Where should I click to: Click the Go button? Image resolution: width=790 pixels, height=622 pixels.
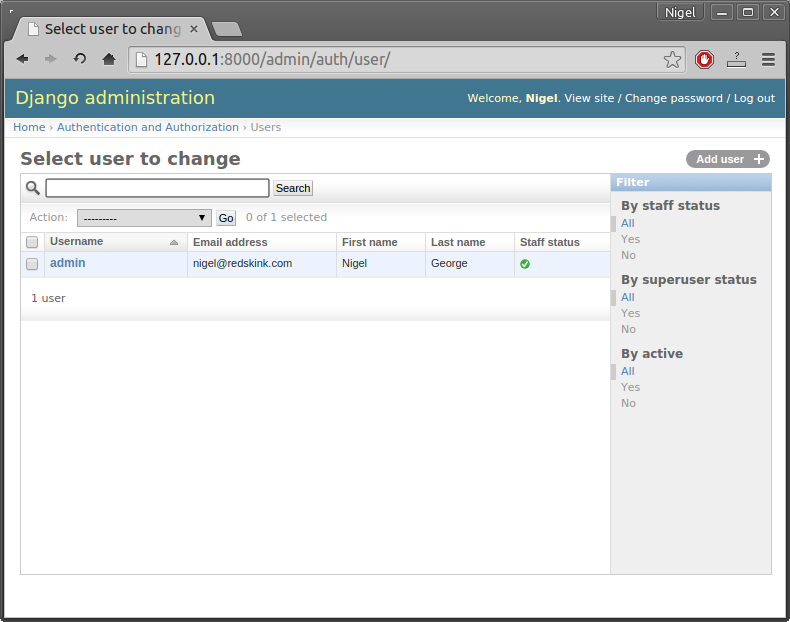point(226,218)
